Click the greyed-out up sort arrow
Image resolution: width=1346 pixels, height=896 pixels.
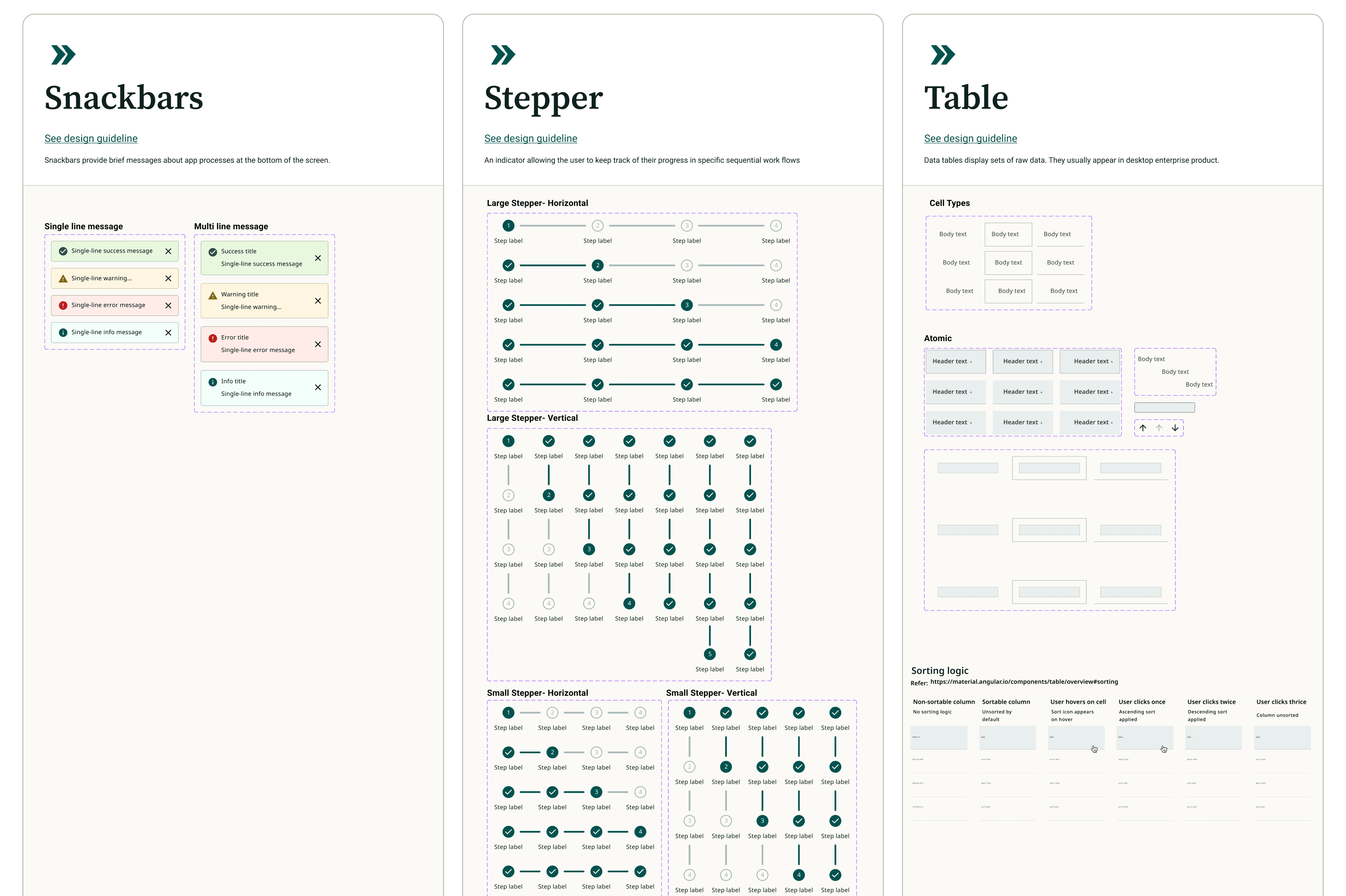pyautogui.click(x=1159, y=427)
